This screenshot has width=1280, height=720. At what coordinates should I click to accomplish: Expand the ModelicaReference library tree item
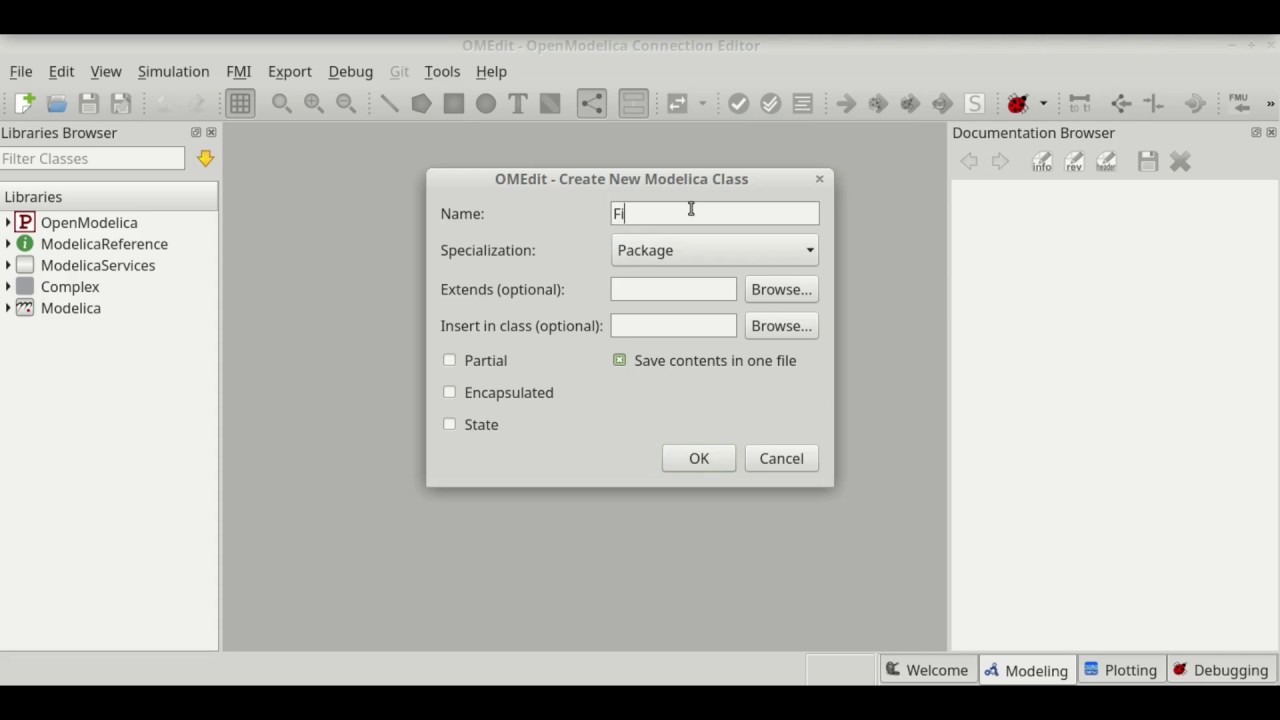pos(8,244)
